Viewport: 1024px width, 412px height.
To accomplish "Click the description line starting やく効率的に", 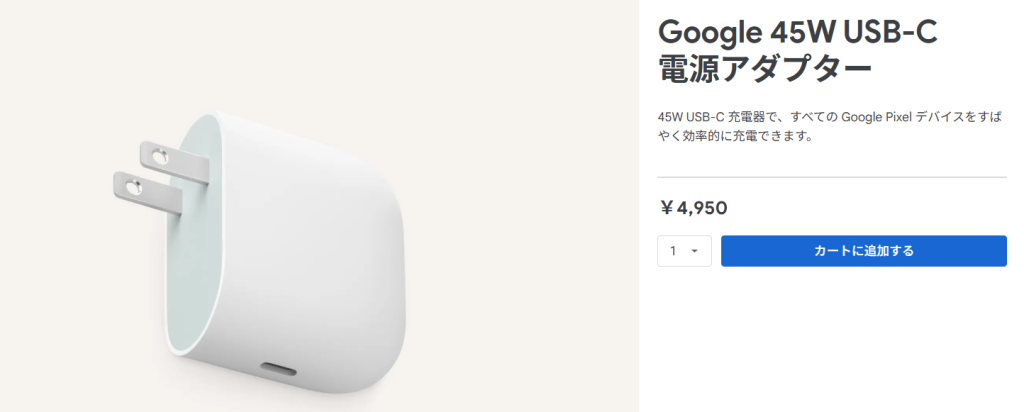I will (735, 138).
